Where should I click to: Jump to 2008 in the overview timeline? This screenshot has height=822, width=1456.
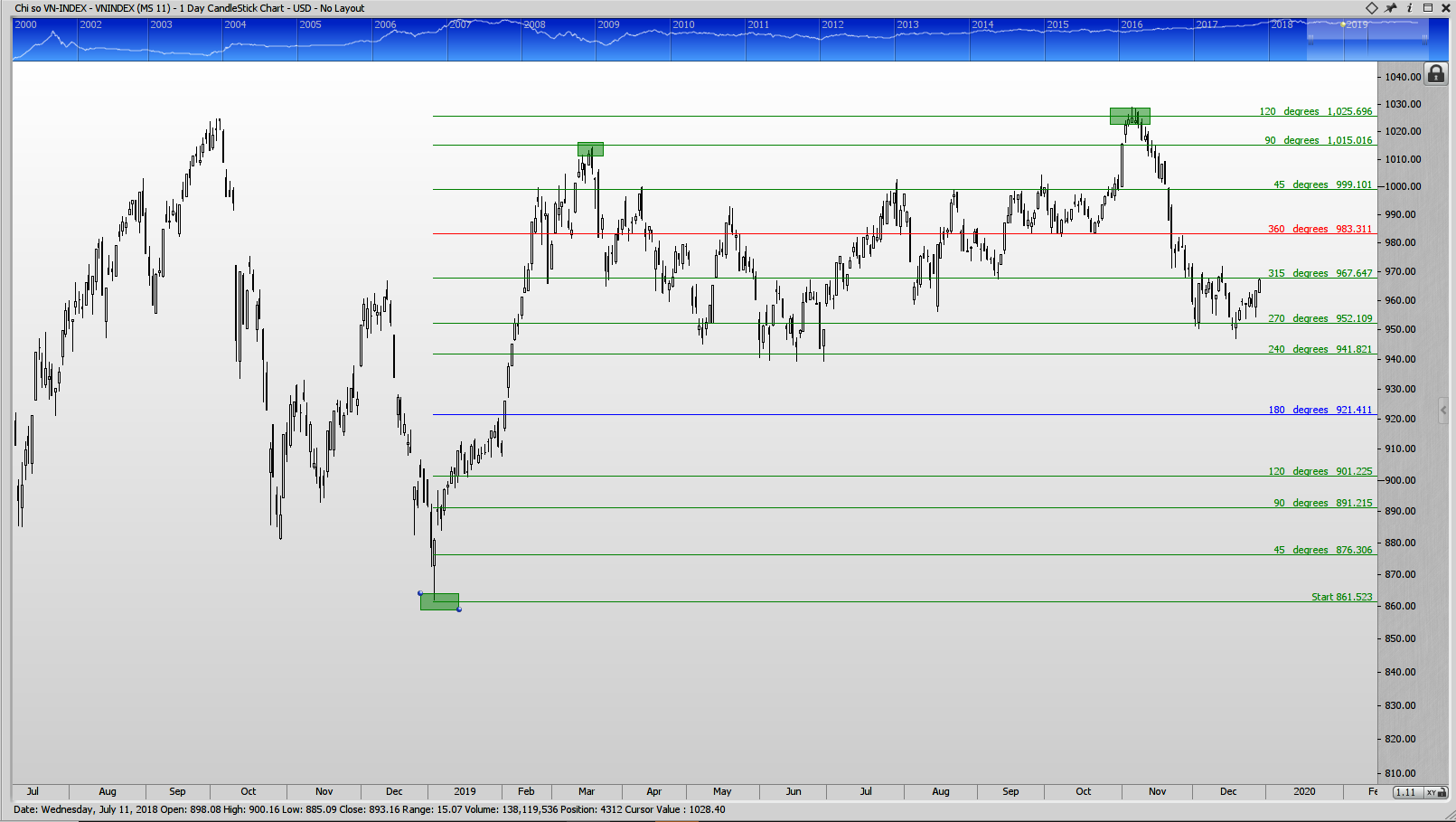tap(534, 24)
